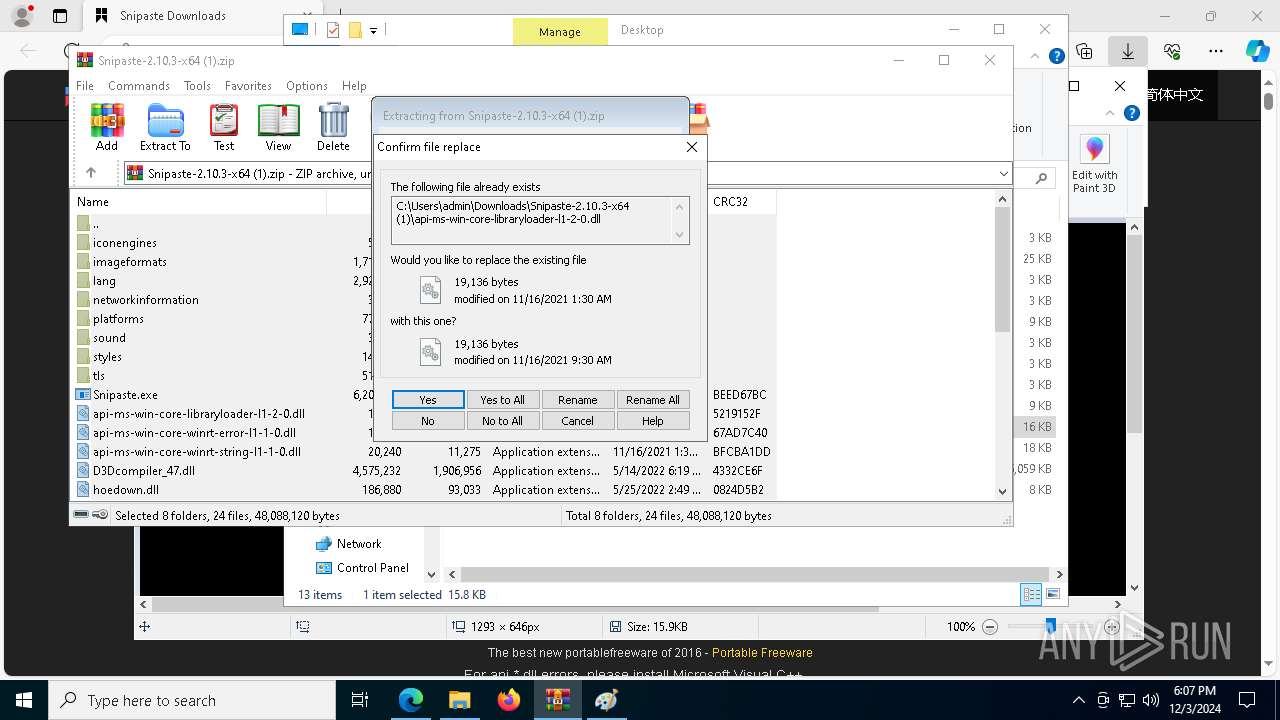Viewport: 1280px width, 720px height.
Task: Select Control Panel in navigation pane
Action: pos(372,568)
